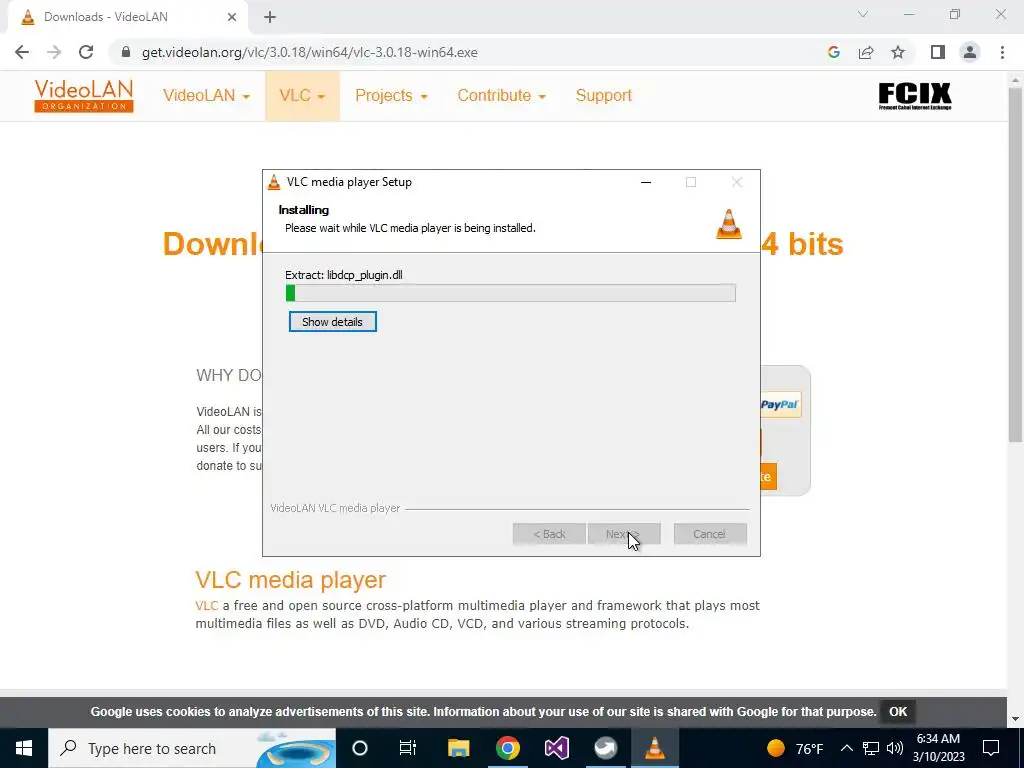Viewport: 1024px width, 768px height.
Task: Expand the Projects menu
Action: (391, 95)
